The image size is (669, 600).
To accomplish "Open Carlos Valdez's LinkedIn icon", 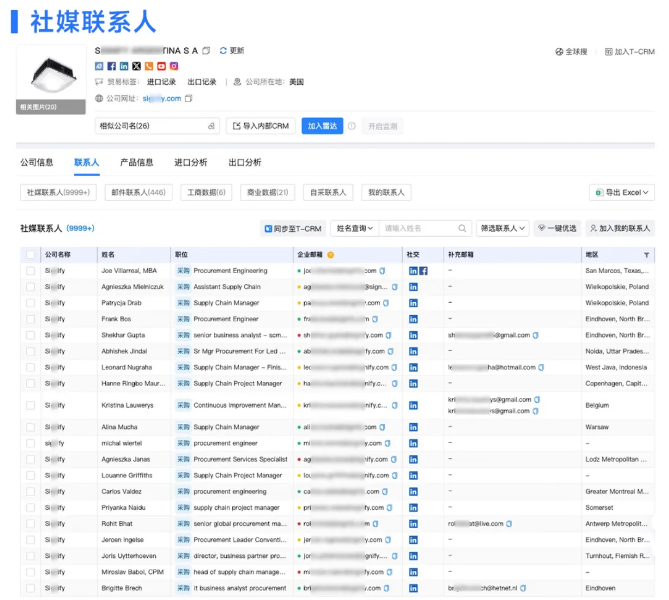I will tap(413, 492).
